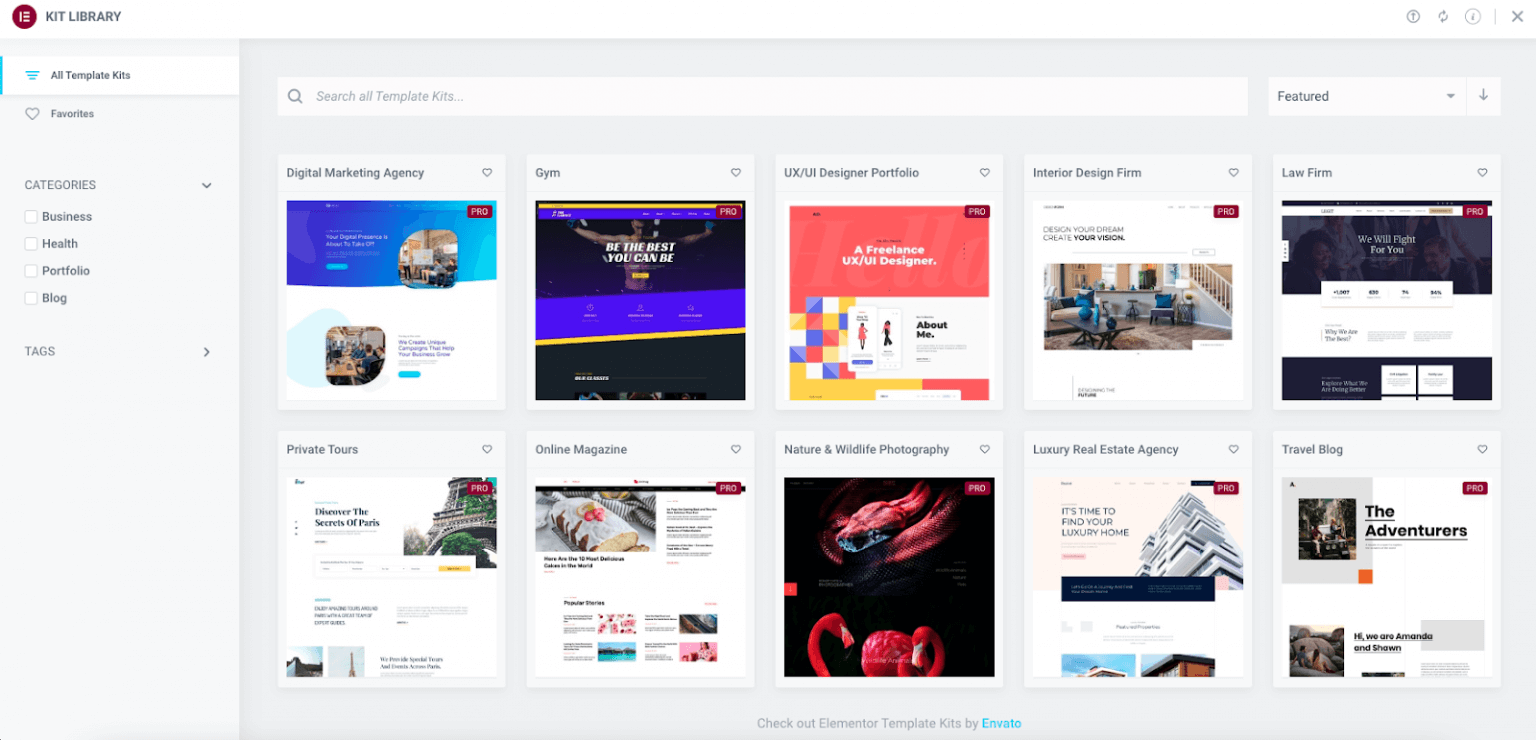
Task: Favorite the Travel Blog kit
Action: pyautogui.click(x=1482, y=450)
